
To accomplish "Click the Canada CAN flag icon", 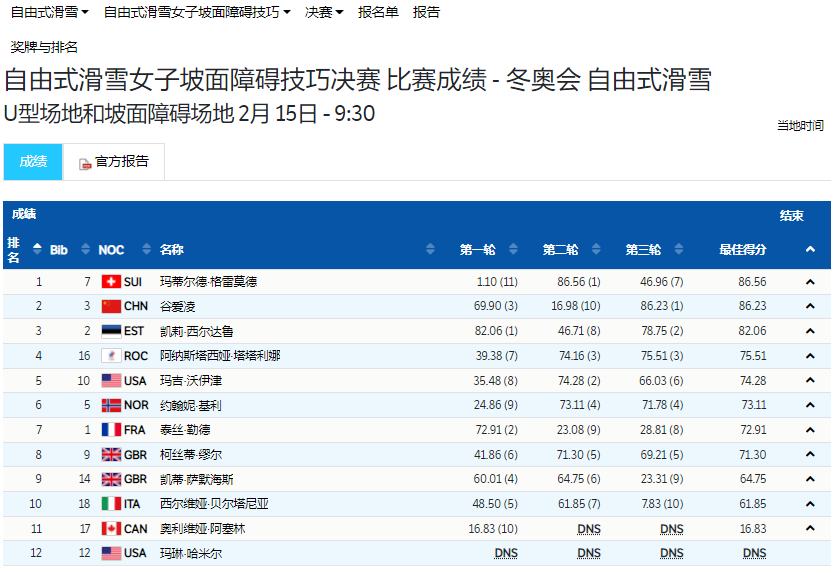I will pos(111,529).
